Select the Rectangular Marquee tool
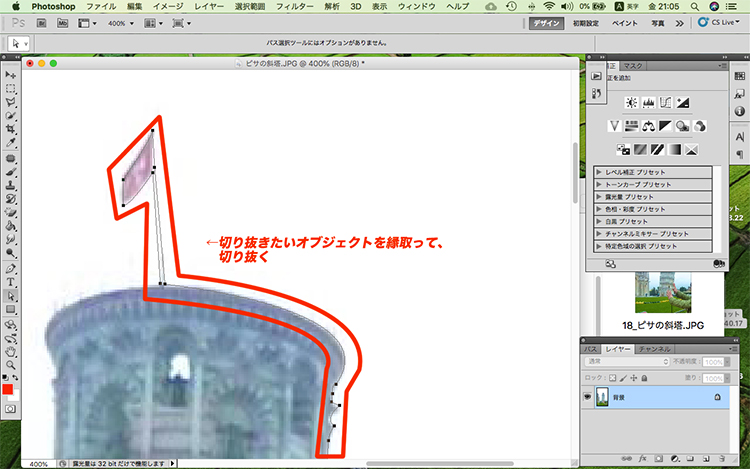 [11, 89]
